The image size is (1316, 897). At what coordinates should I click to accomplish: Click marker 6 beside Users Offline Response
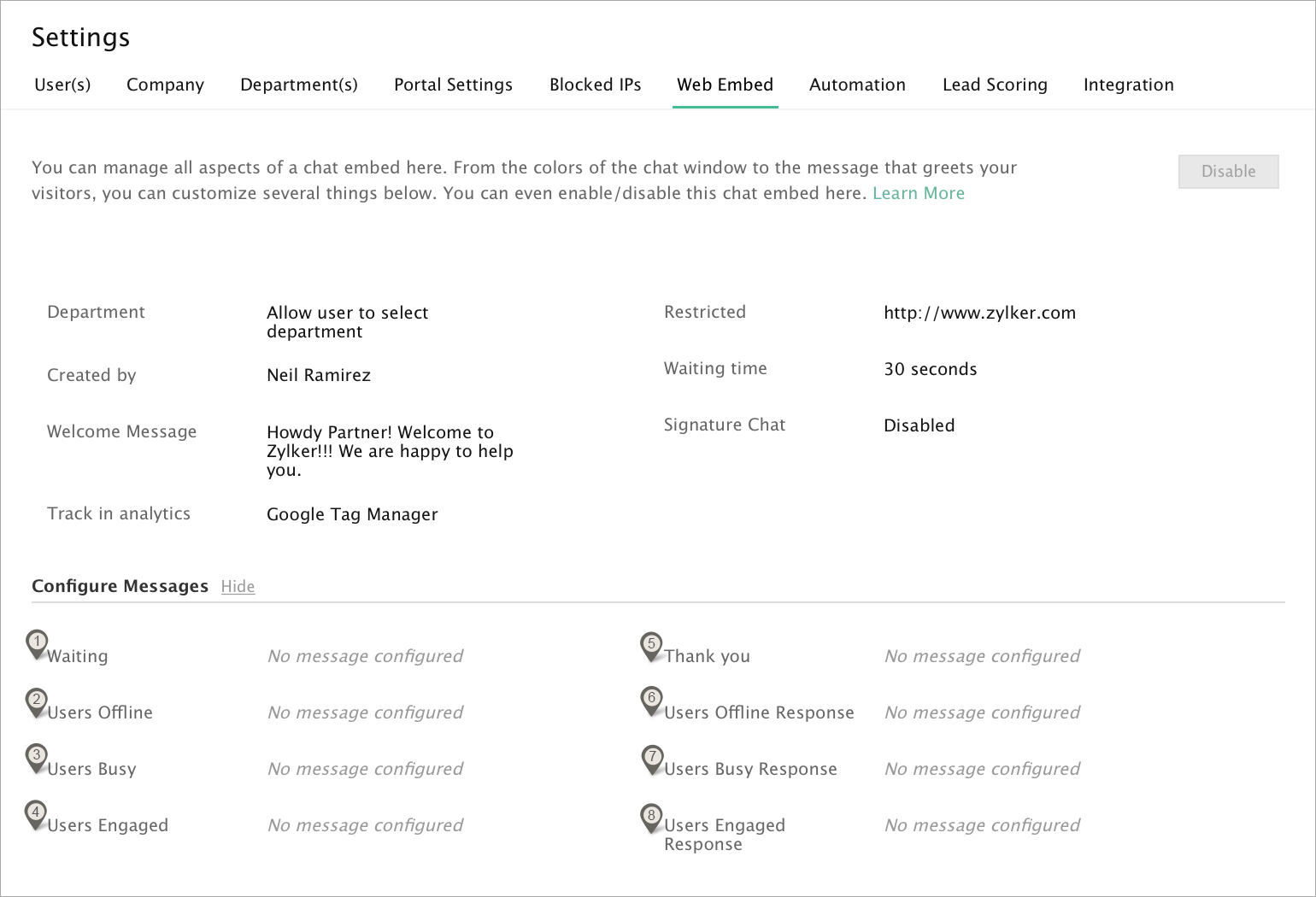click(x=651, y=700)
